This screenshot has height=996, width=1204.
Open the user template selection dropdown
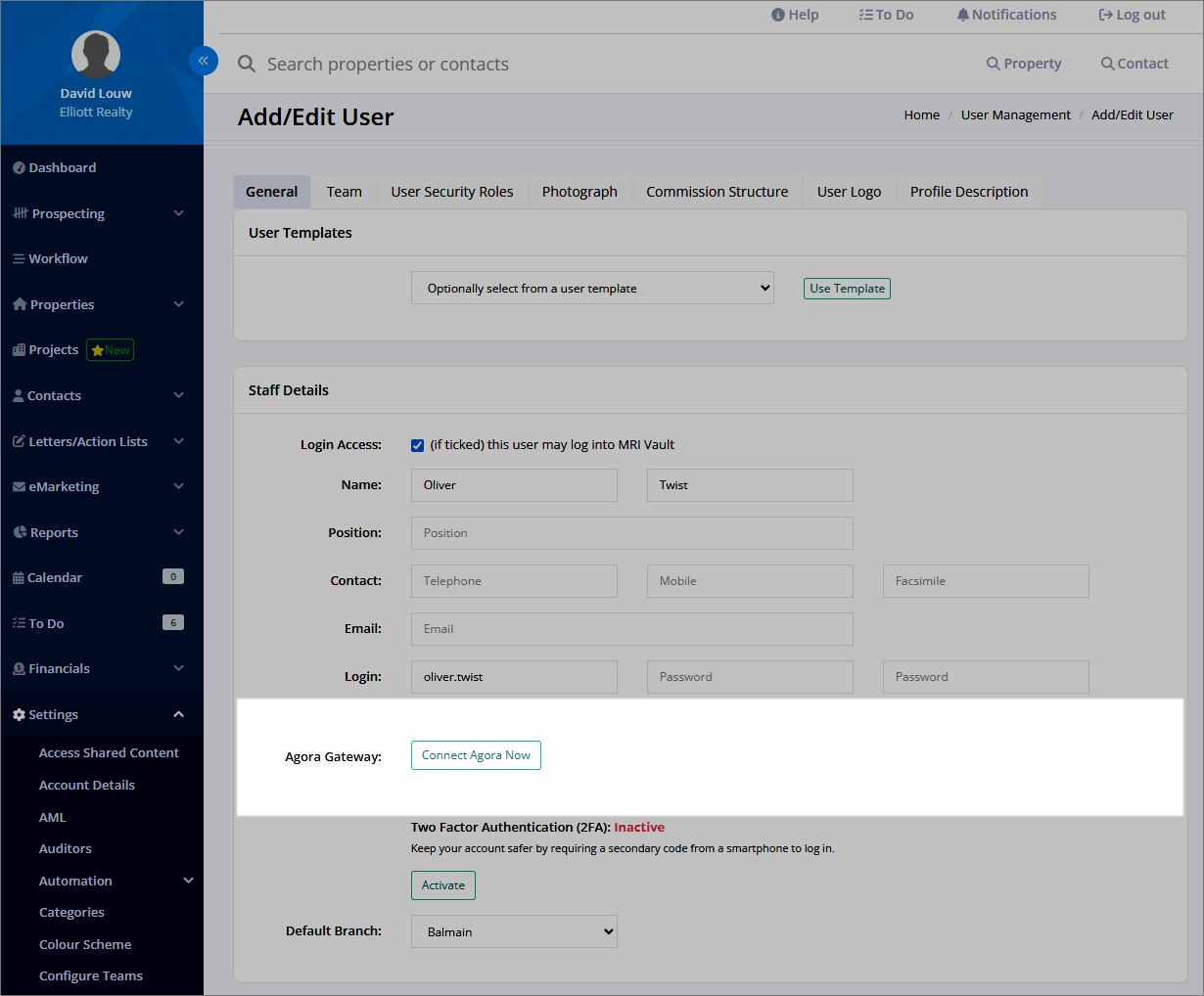click(592, 288)
